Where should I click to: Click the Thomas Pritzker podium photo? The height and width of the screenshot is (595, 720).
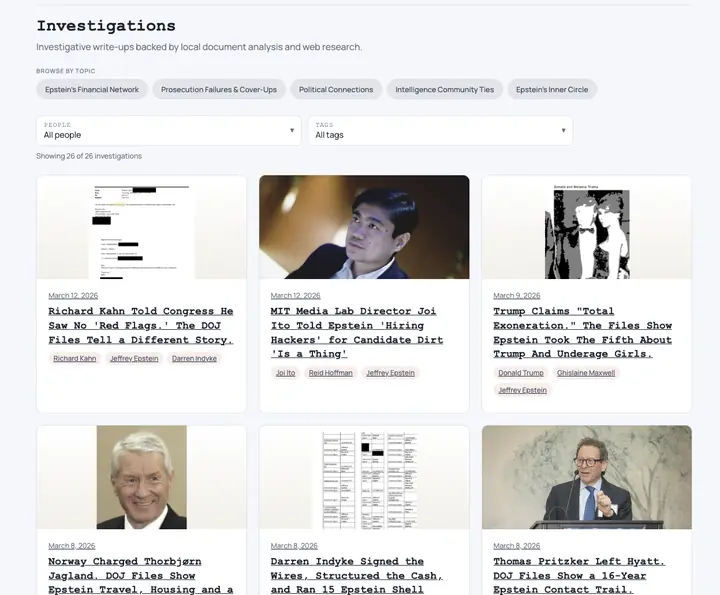[x=586, y=477]
